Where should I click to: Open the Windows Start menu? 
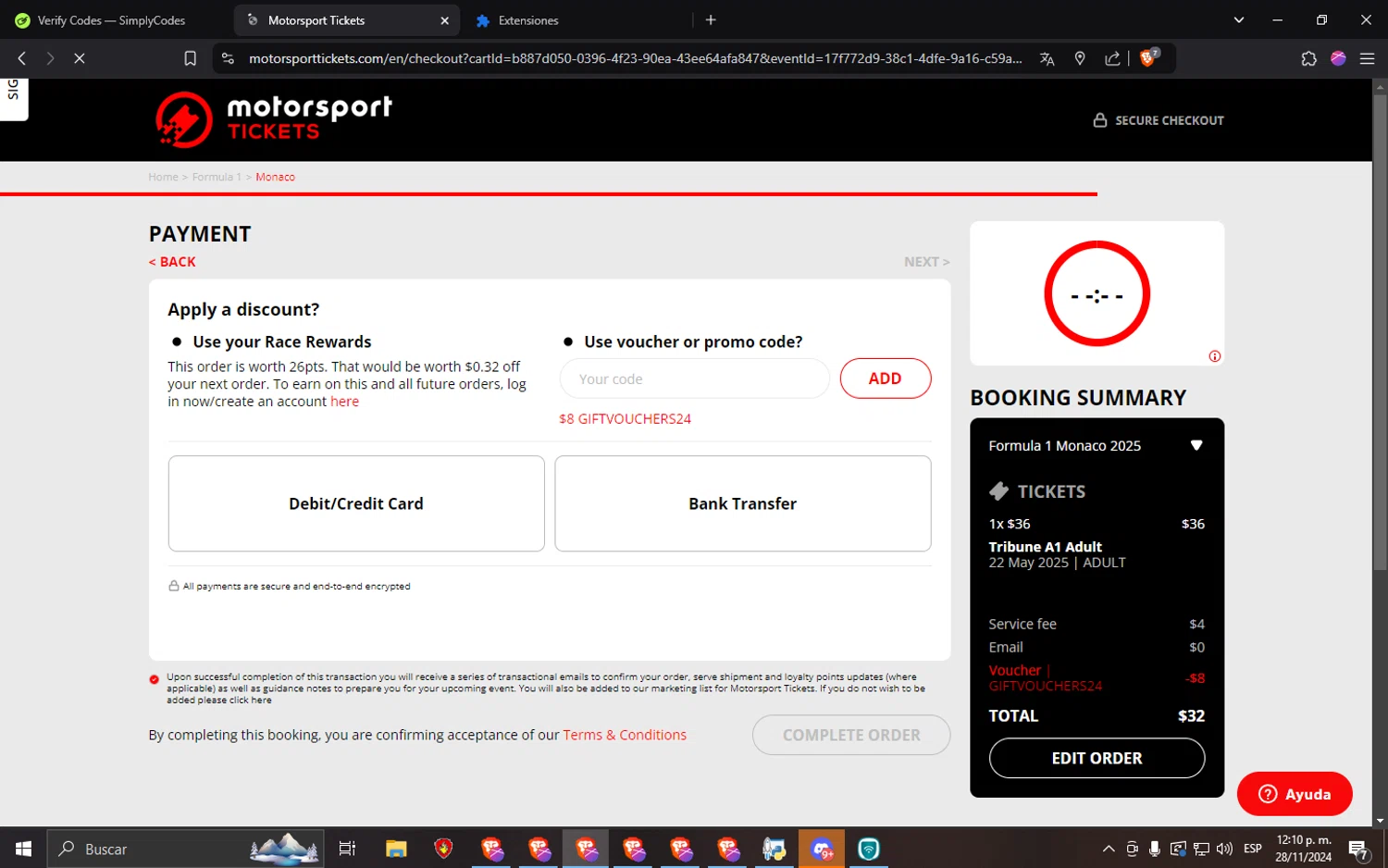tap(23, 849)
